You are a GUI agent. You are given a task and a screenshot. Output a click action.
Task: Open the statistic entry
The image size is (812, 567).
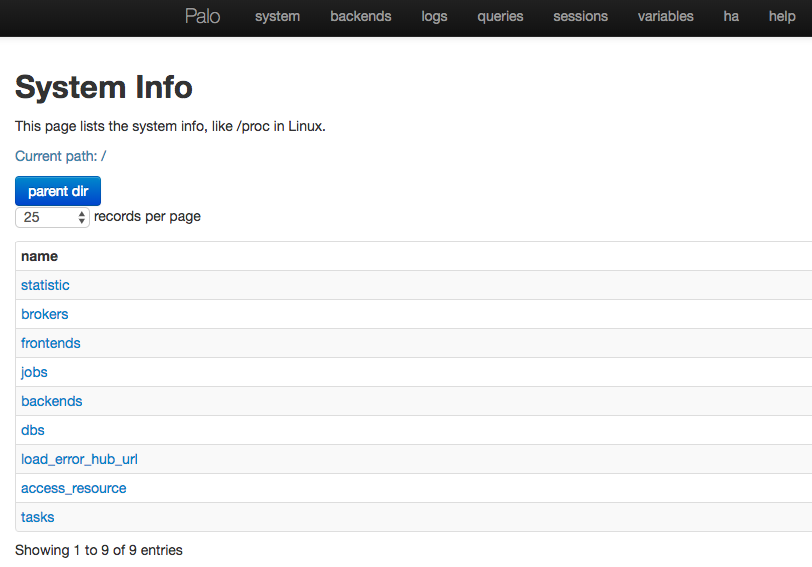45,285
